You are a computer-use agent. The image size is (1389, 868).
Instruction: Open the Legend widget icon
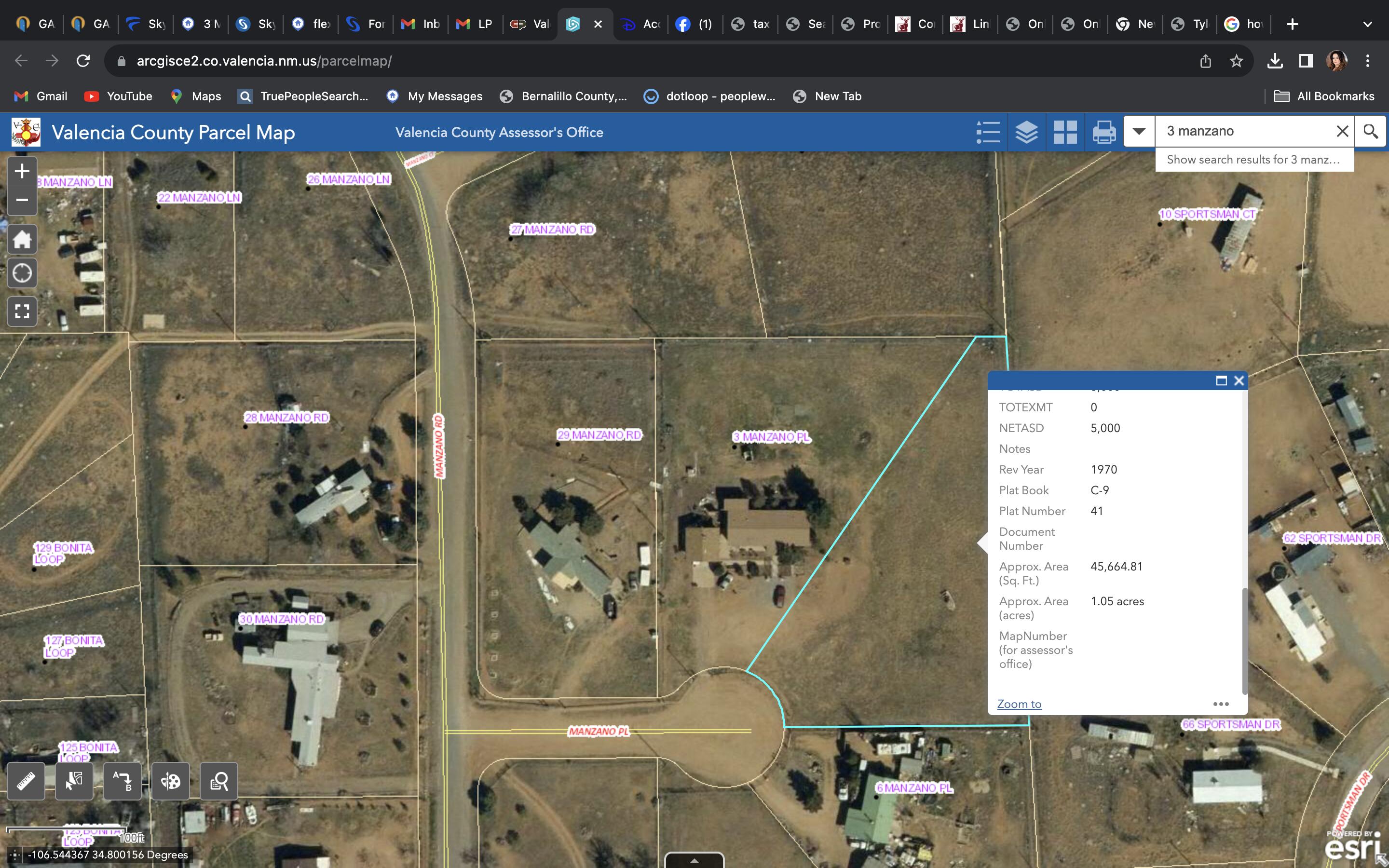(x=988, y=132)
